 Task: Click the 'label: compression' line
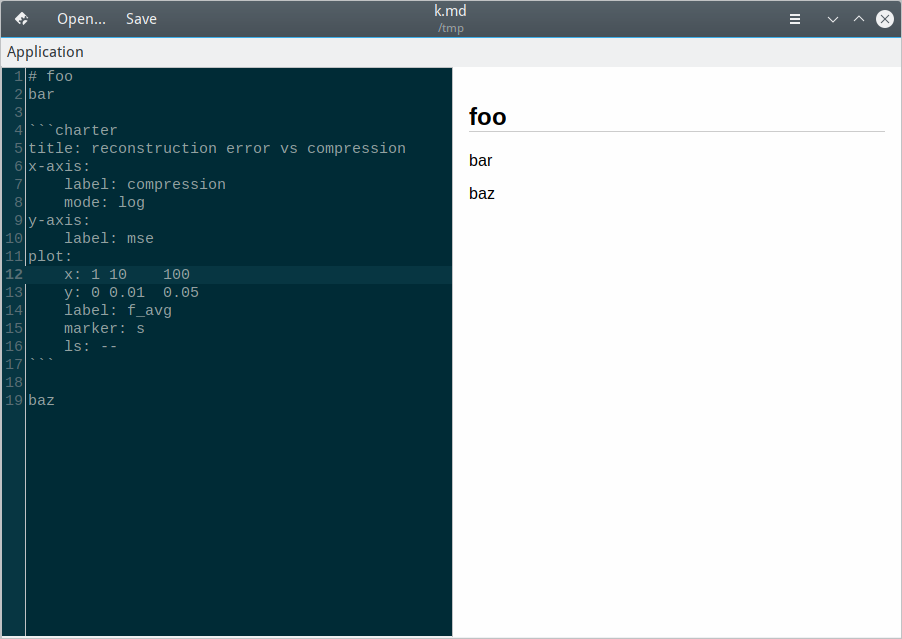point(145,185)
